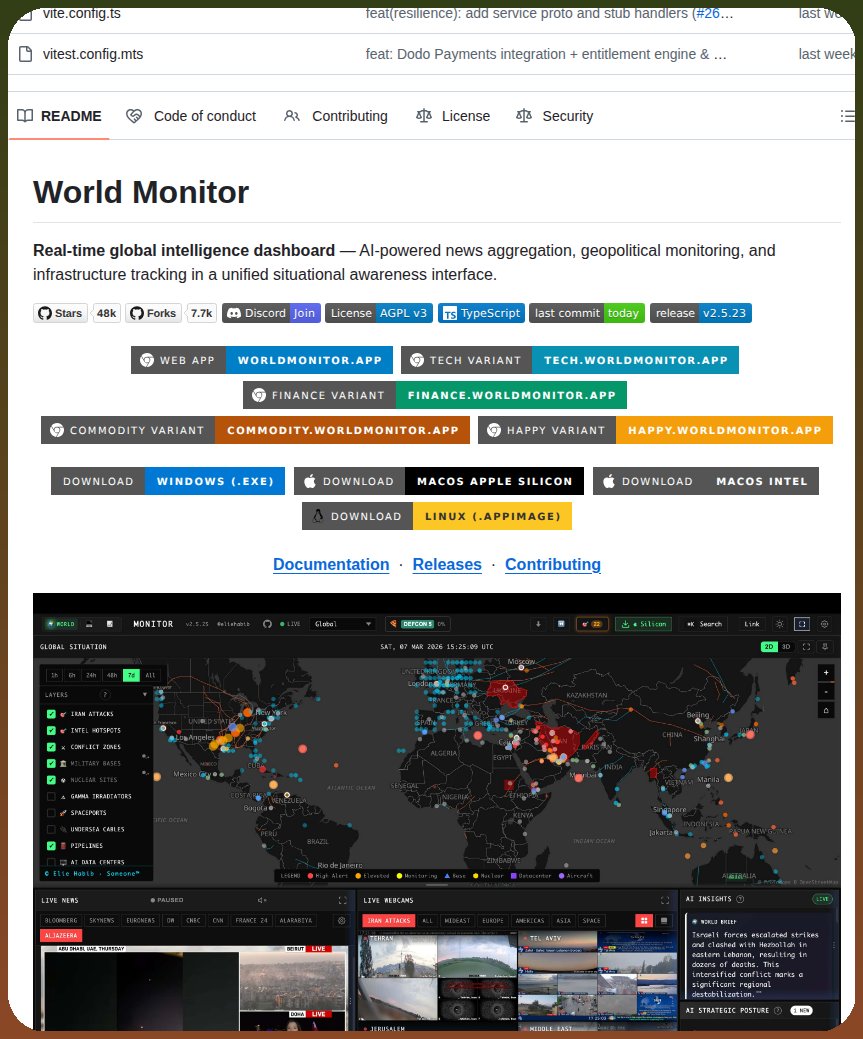The height and width of the screenshot is (1039, 863).
Task: Collapse the LAYERS panel with its chevron
Action: pos(145,695)
